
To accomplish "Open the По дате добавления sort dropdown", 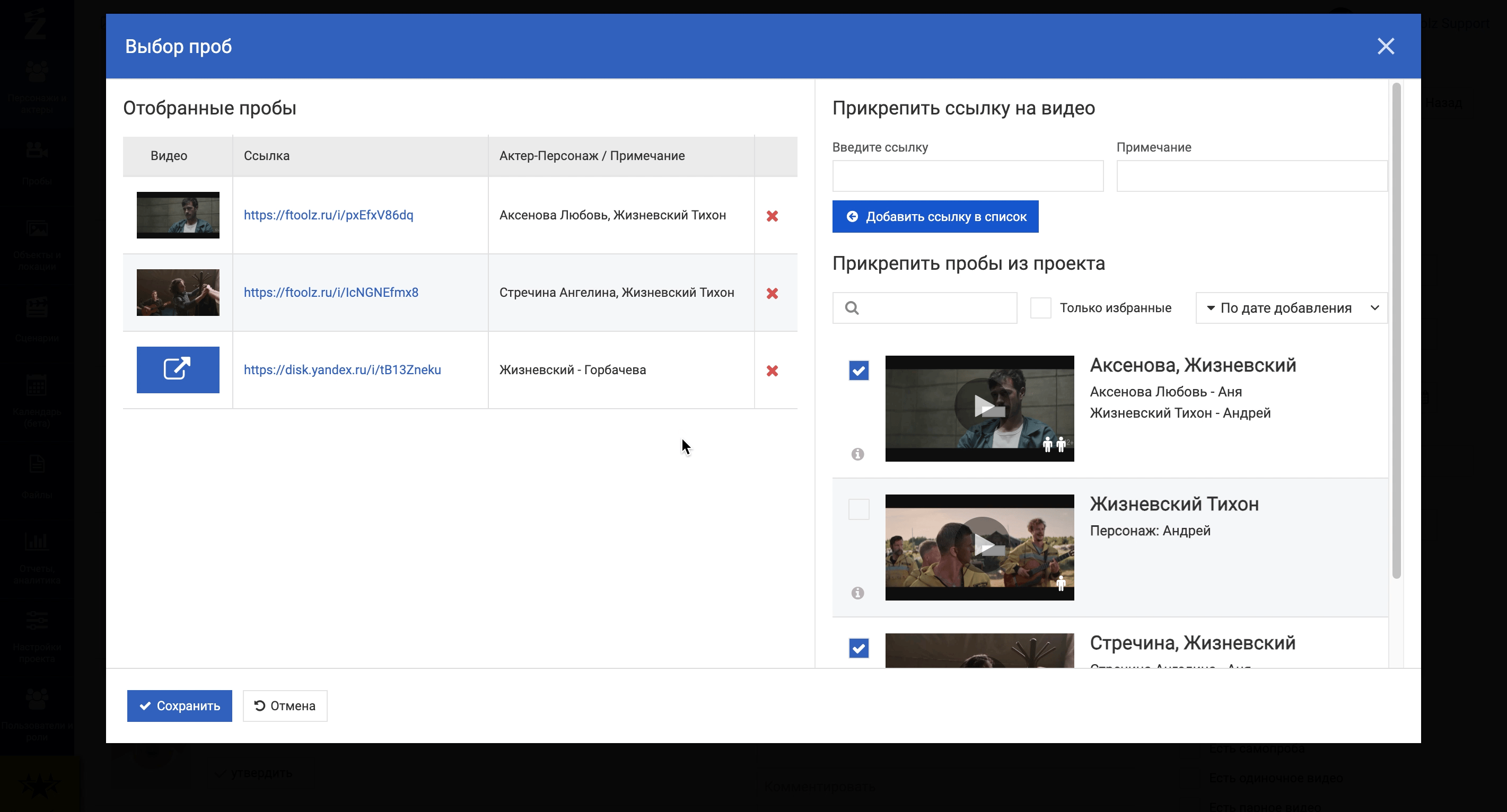I will click(1291, 307).
